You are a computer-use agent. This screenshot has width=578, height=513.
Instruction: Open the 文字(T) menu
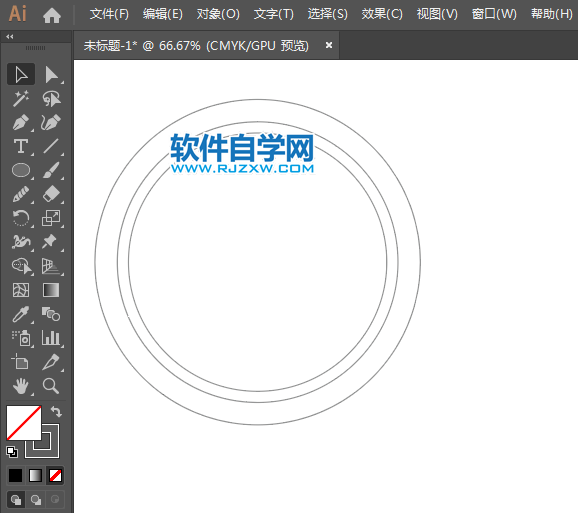[274, 14]
